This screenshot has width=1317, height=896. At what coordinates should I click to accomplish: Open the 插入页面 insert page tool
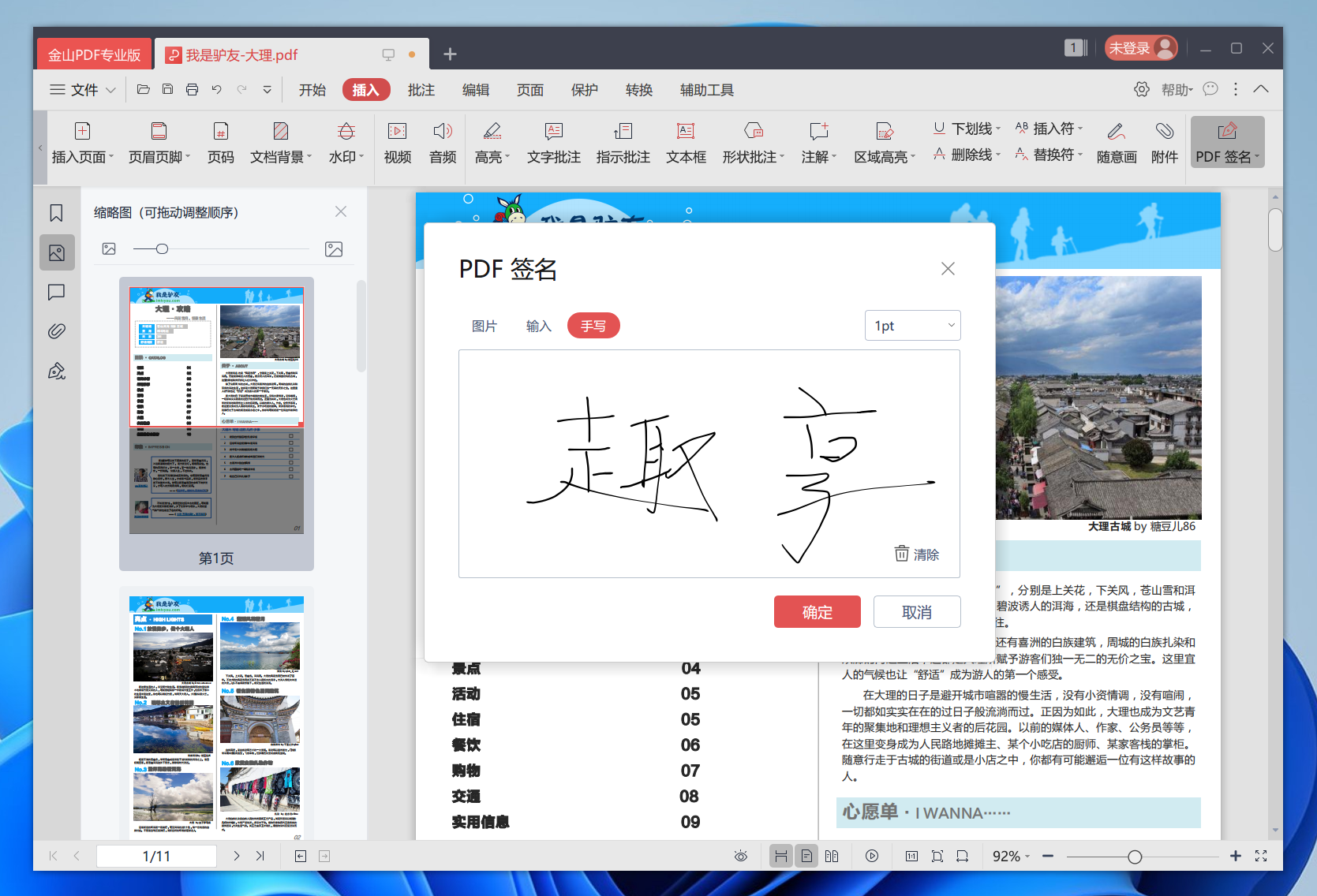click(x=83, y=143)
